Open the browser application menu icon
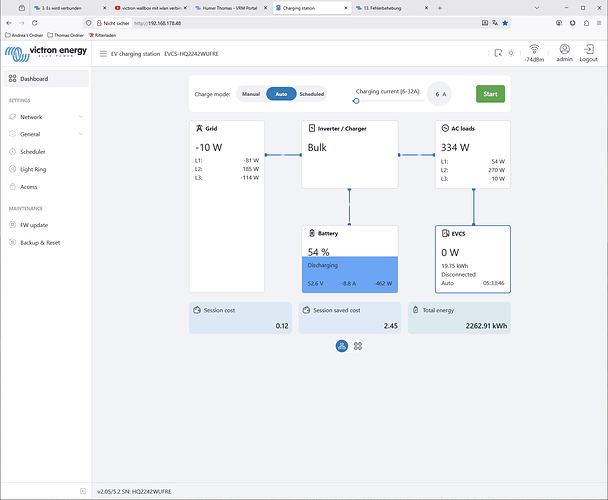The width and height of the screenshot is (608, 500). (599, 23)
